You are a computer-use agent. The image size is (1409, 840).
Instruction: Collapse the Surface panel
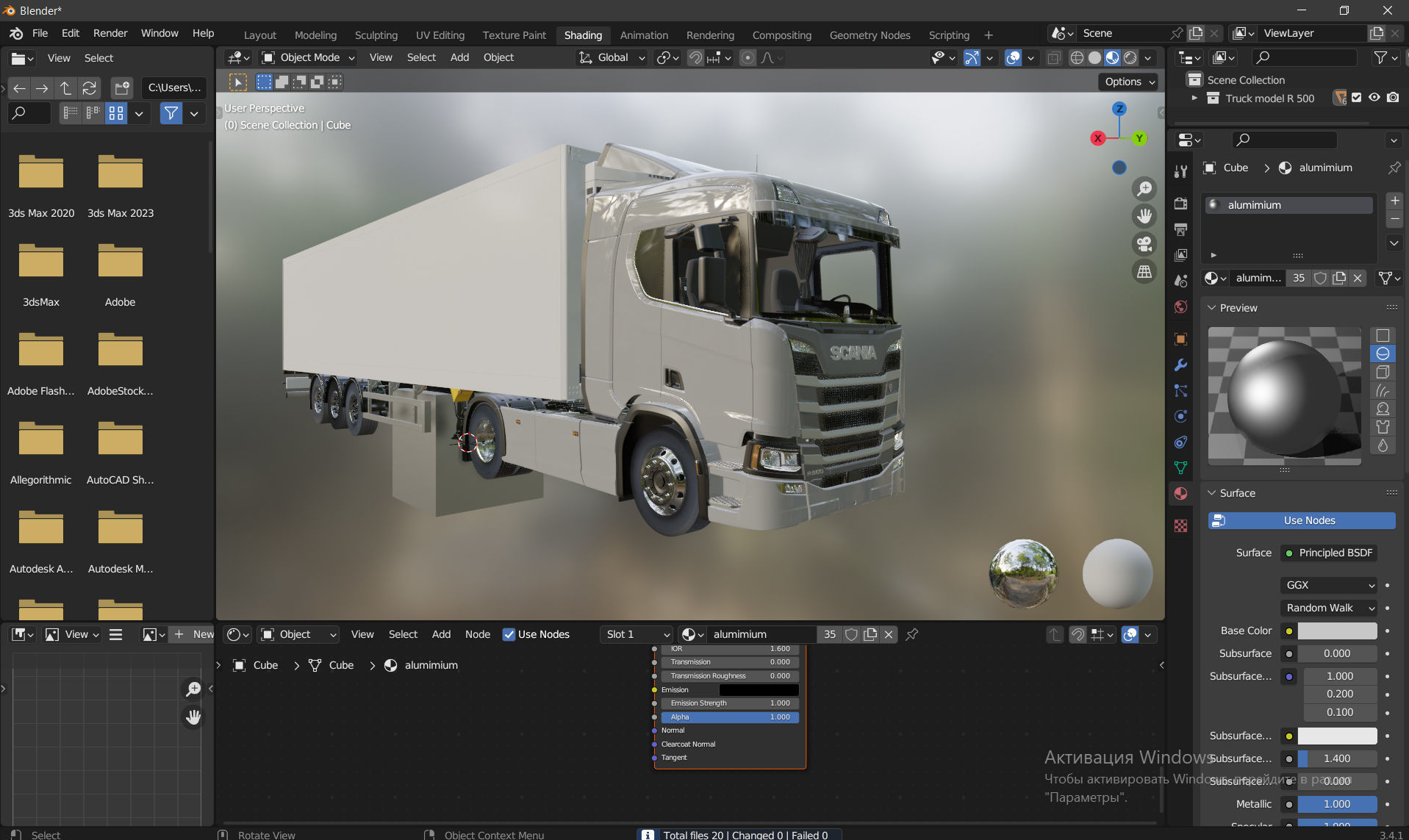pyautogui.click(x=1212, y=493)
